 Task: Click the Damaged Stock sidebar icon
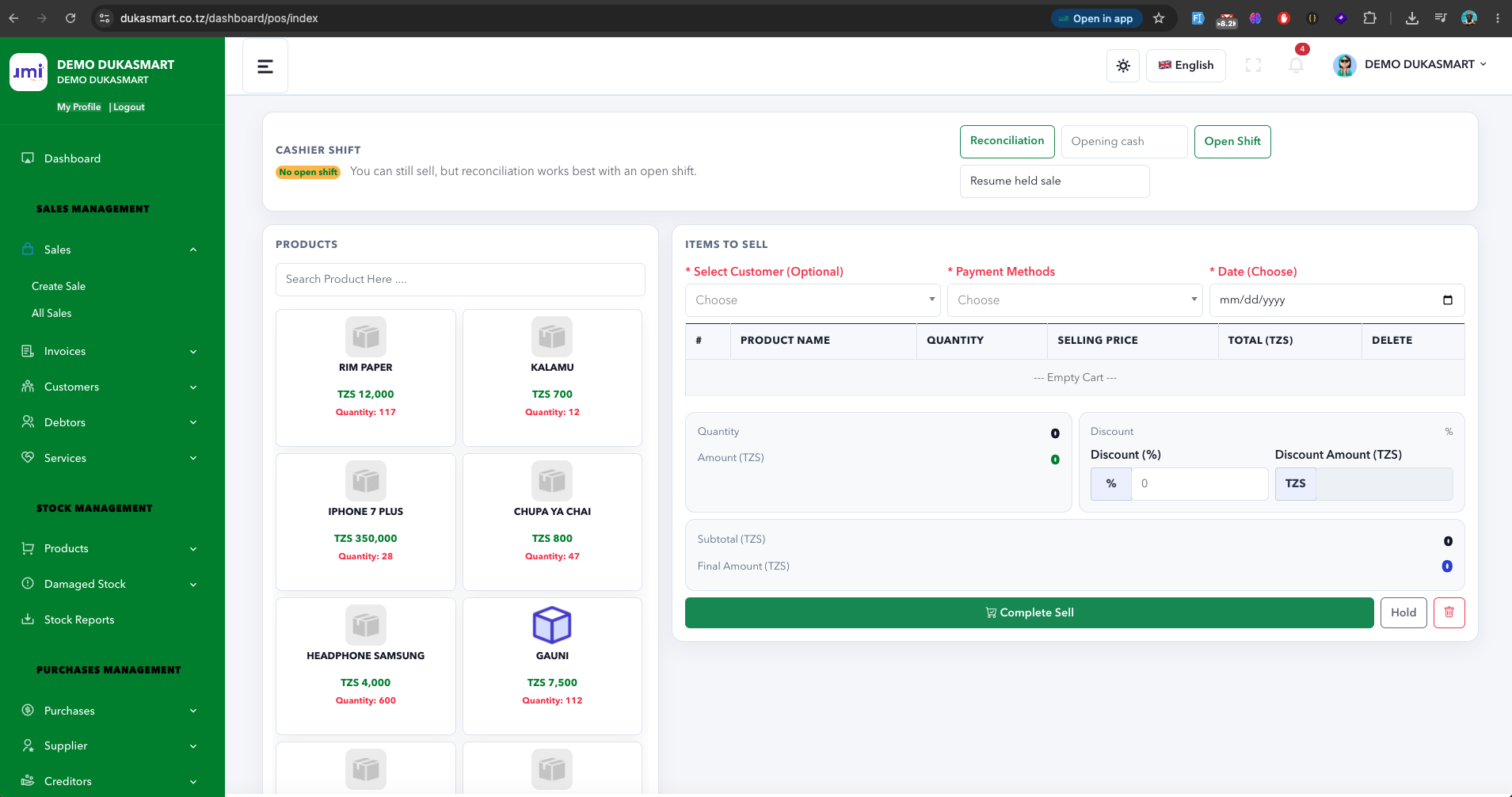point(28,583)
